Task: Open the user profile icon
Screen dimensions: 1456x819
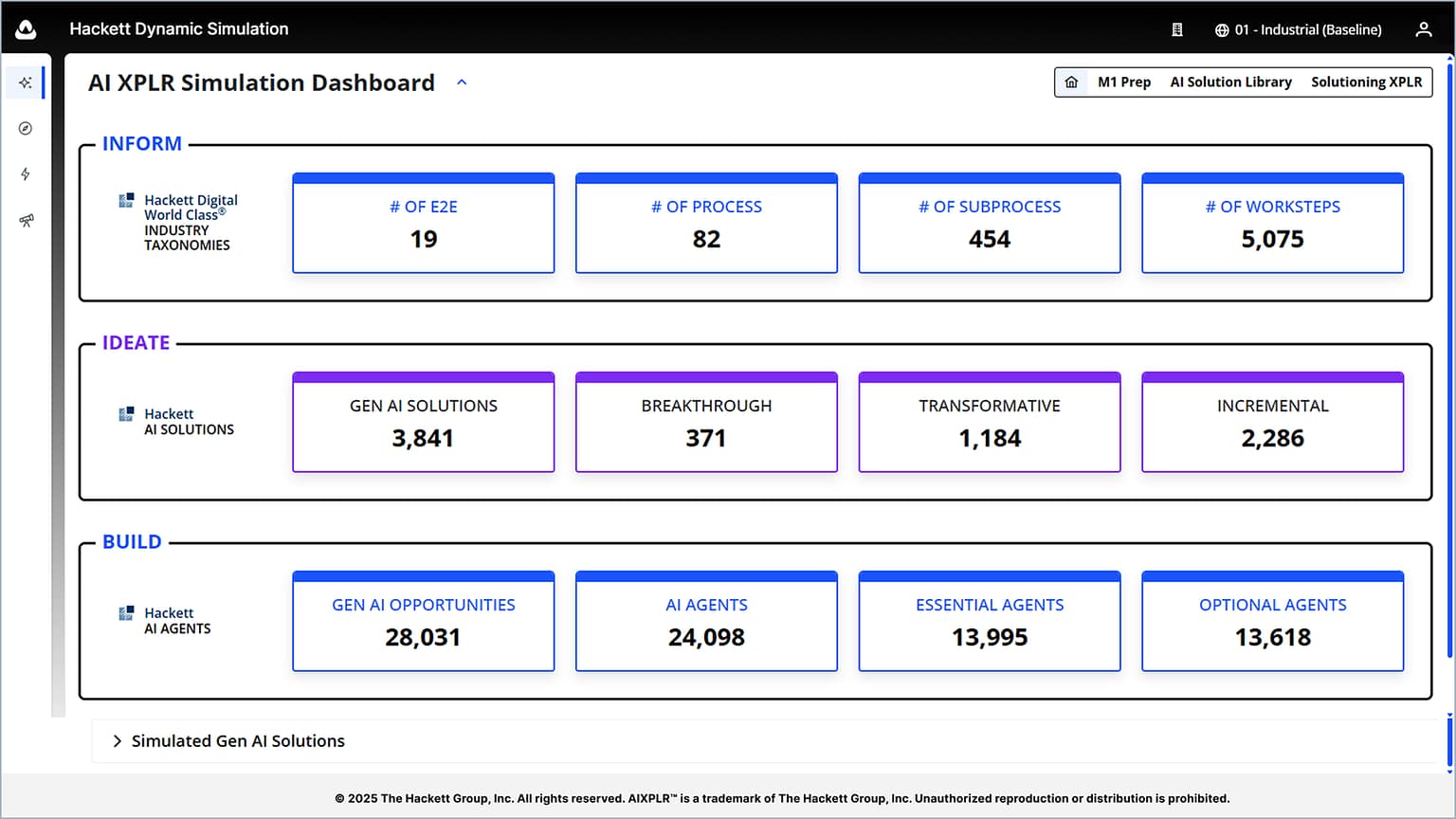Action: tap(1423, 29)
